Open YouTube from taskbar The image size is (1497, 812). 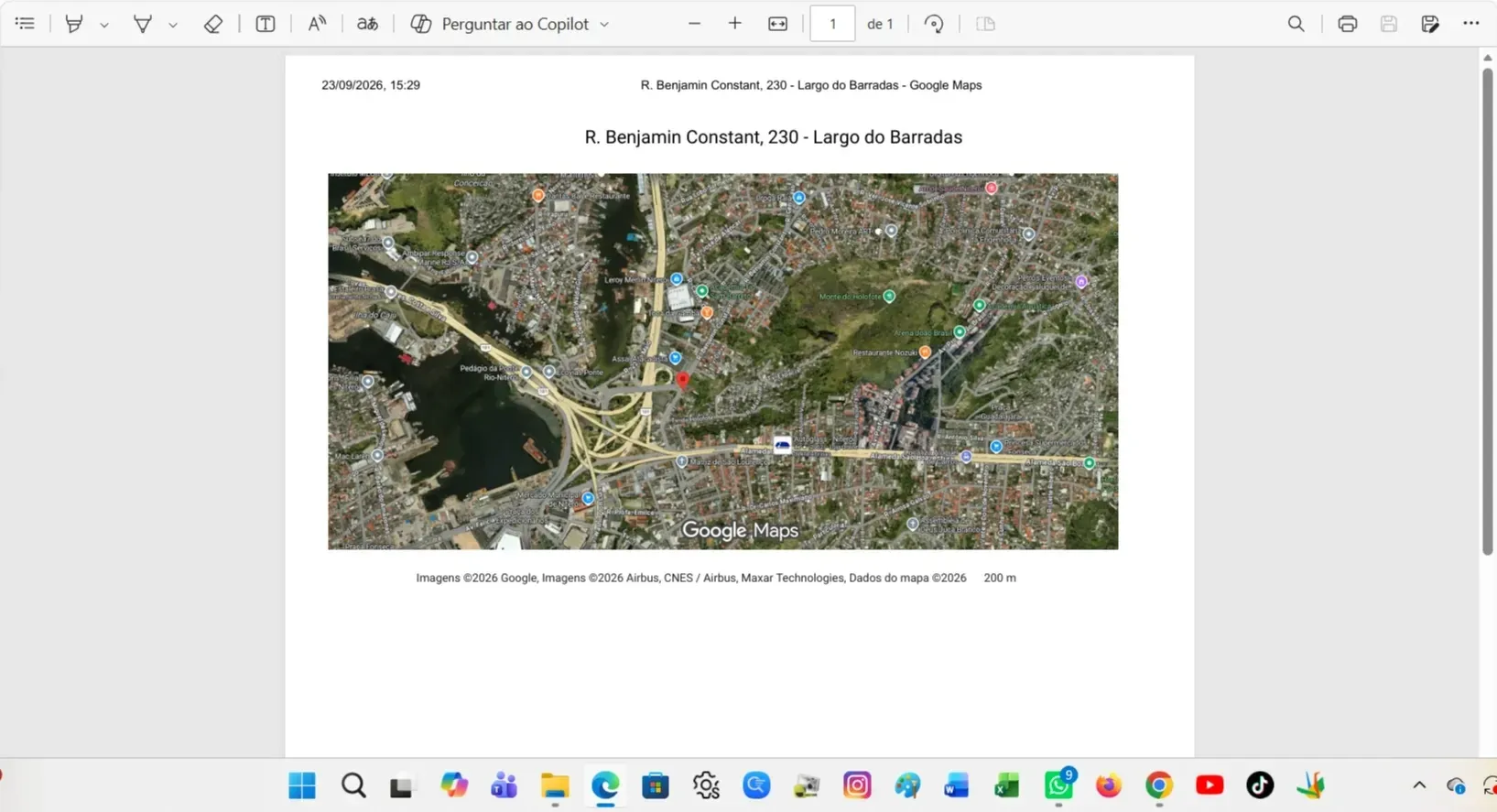1210,785
